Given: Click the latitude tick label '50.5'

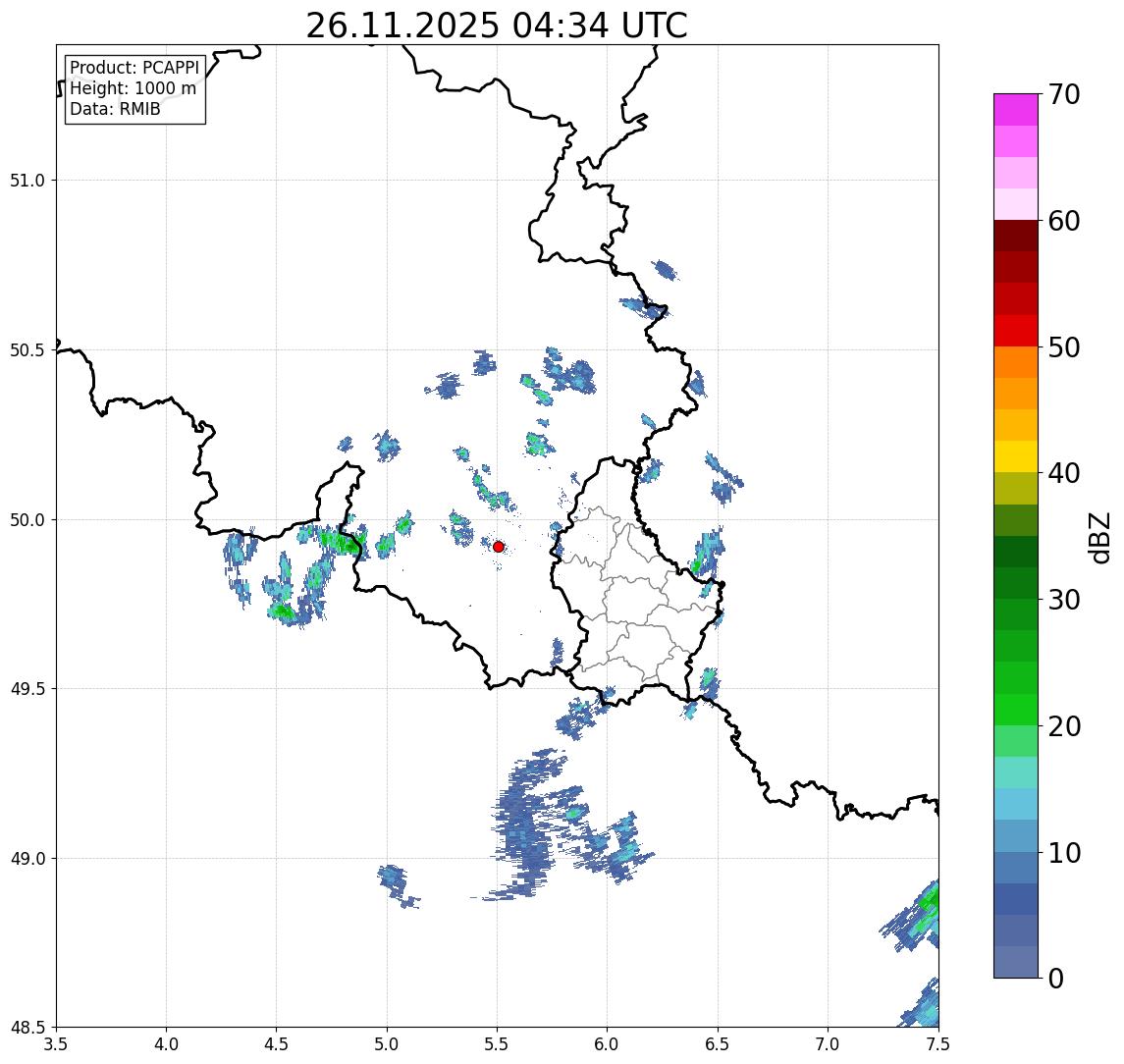Looking at the screenshot, I should coord(27,350).
